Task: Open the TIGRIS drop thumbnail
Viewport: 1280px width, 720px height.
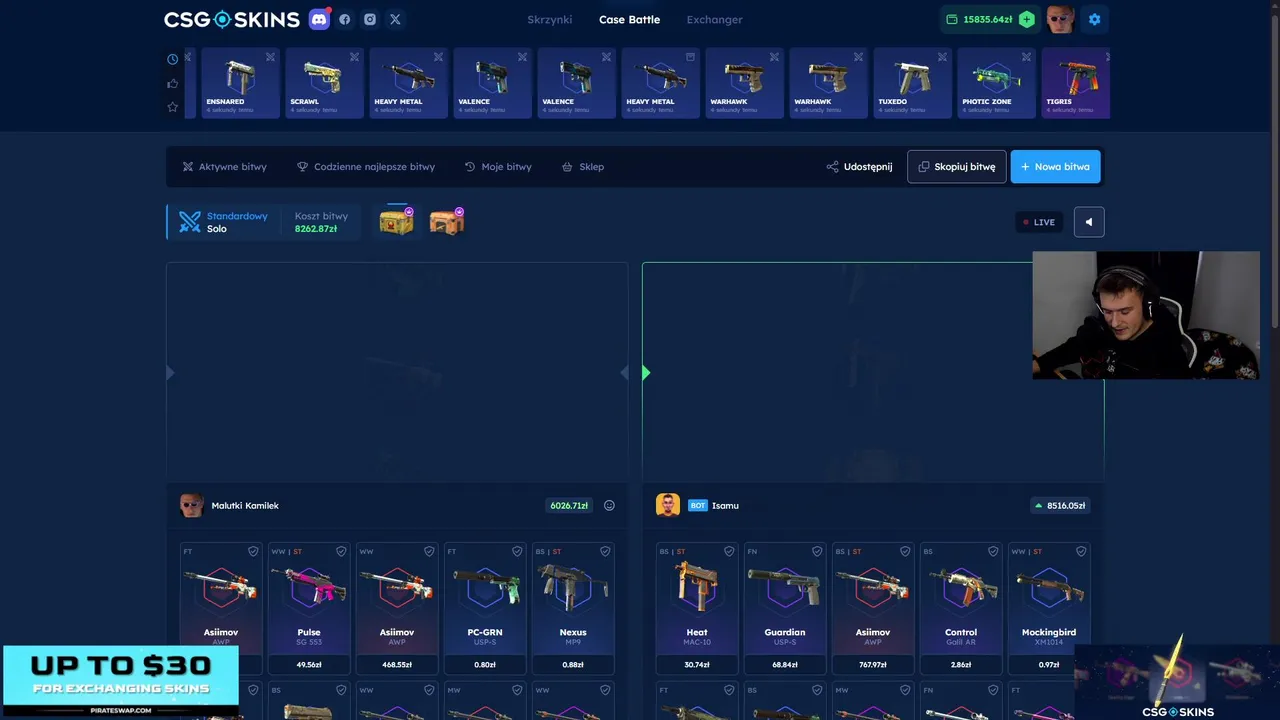Action: click(1075, 83)
